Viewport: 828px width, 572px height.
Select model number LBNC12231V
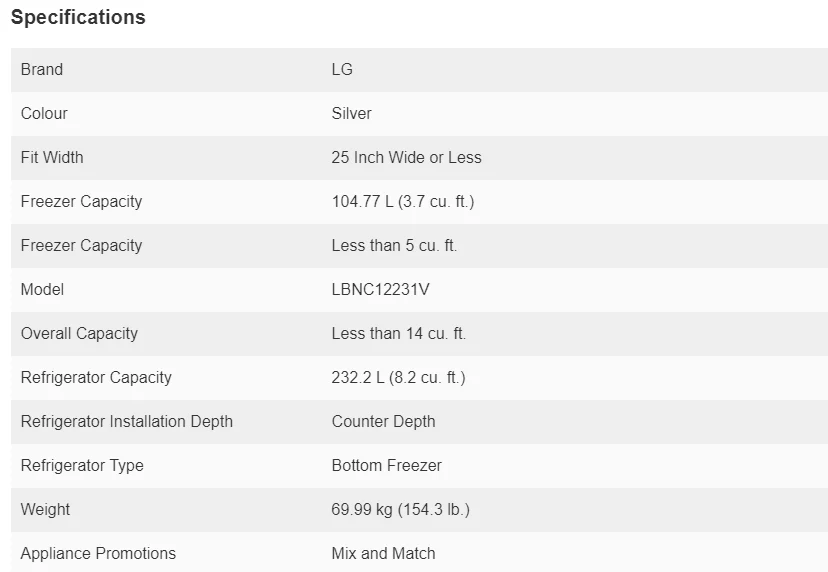(x=380, y=290)
